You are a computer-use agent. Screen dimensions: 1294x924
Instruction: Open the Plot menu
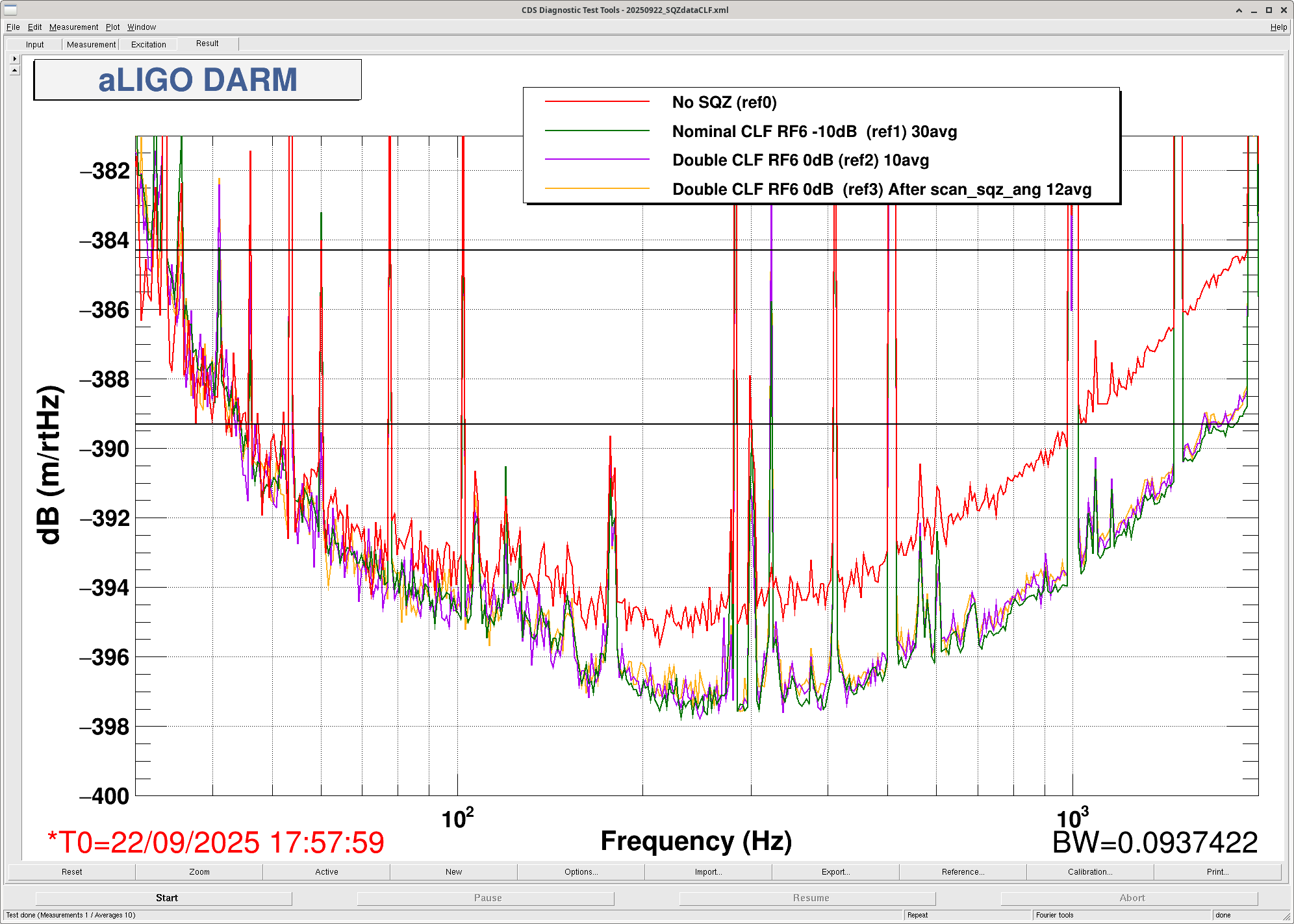(113, 27)
